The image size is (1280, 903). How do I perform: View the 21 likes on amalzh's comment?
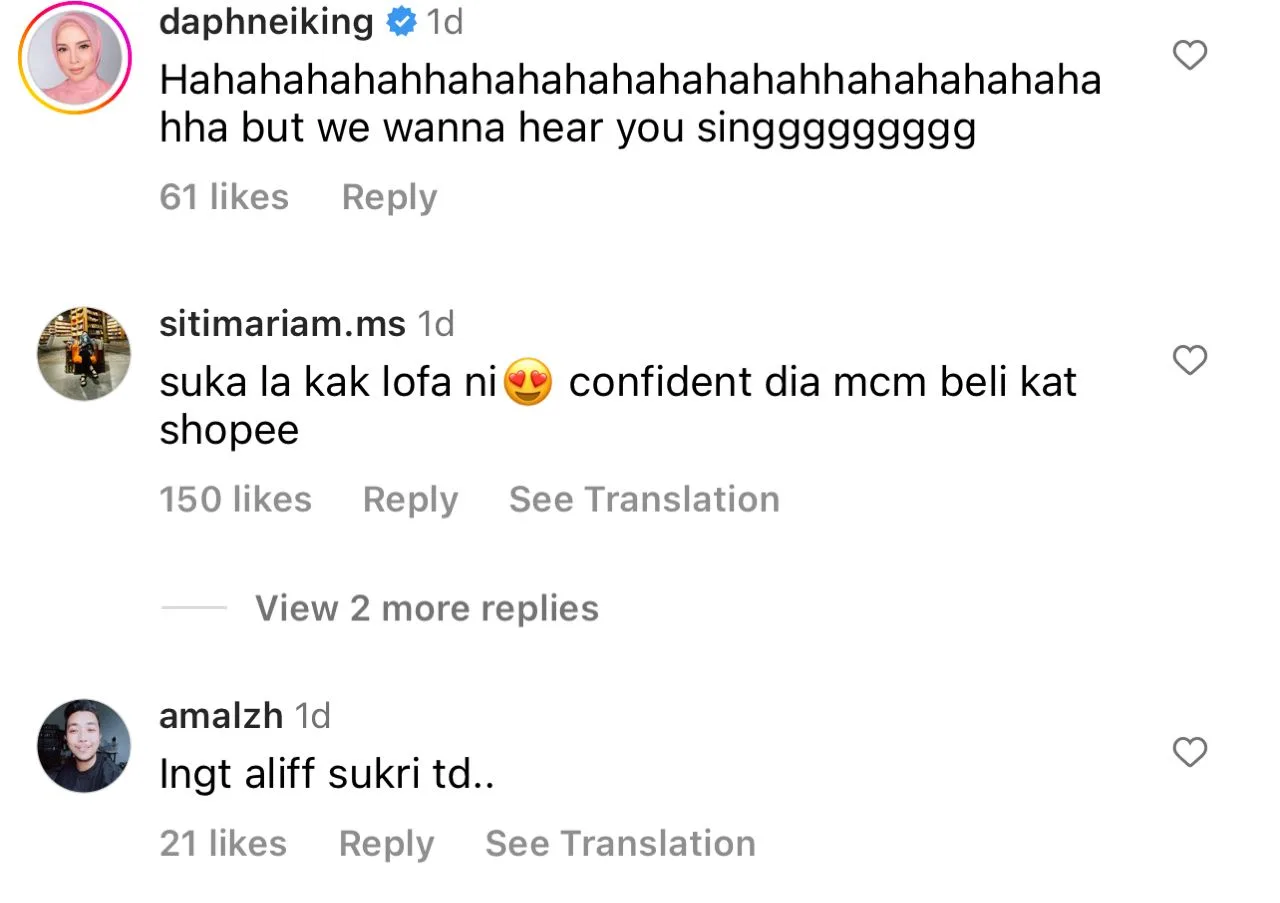223,844
